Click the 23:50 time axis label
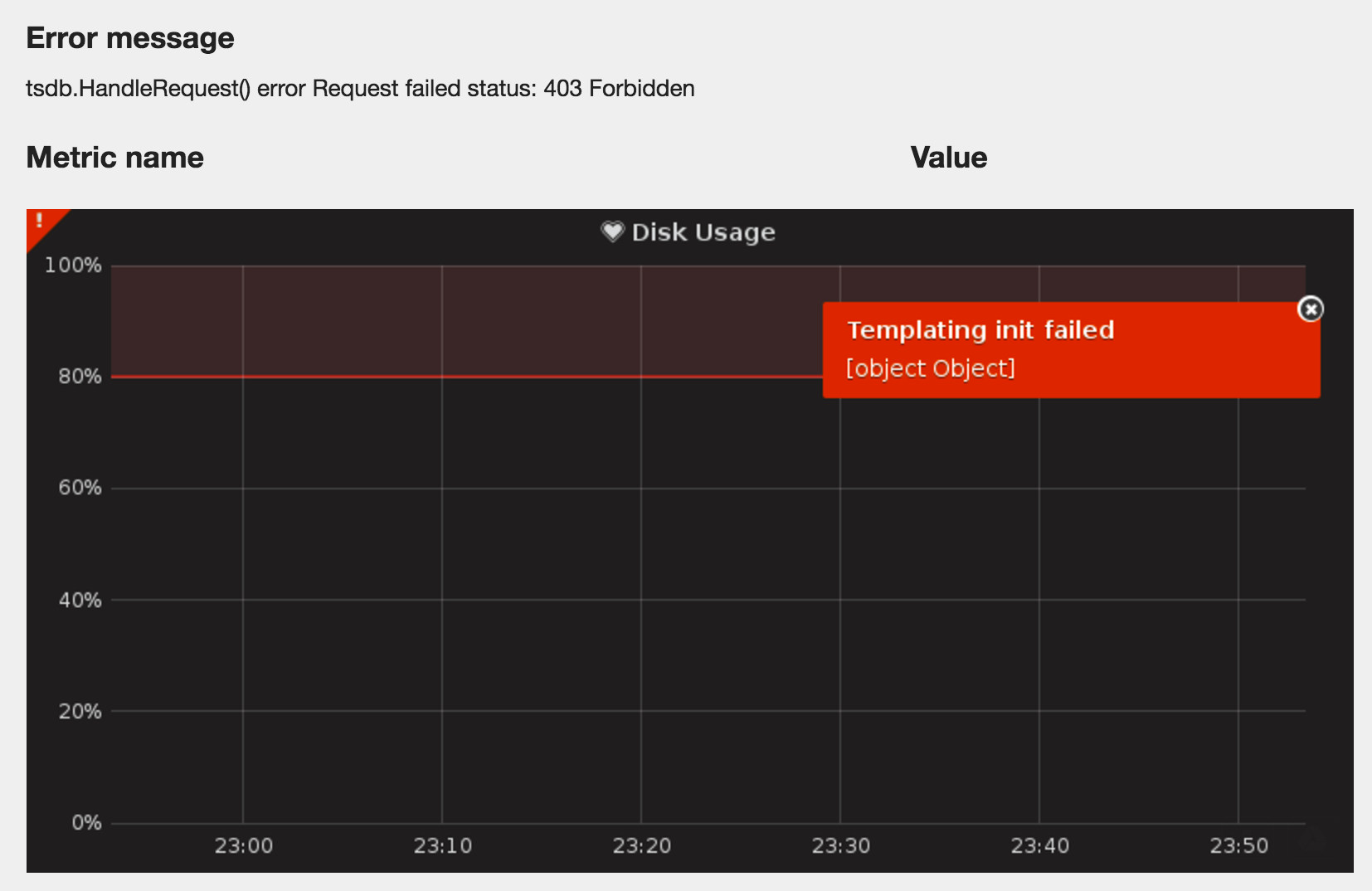The width and height of the screenshot is (1372, 891). click(x=1238, y=846)
